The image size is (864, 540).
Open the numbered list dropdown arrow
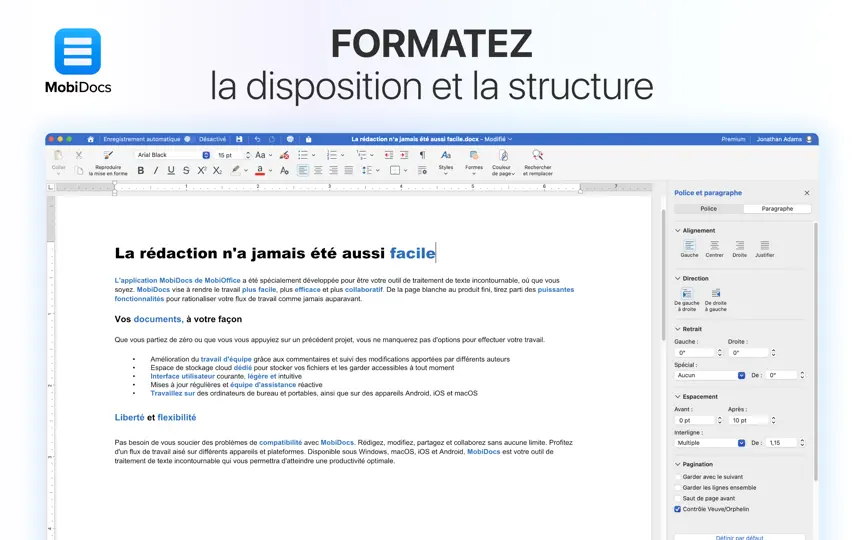[342, 155]
